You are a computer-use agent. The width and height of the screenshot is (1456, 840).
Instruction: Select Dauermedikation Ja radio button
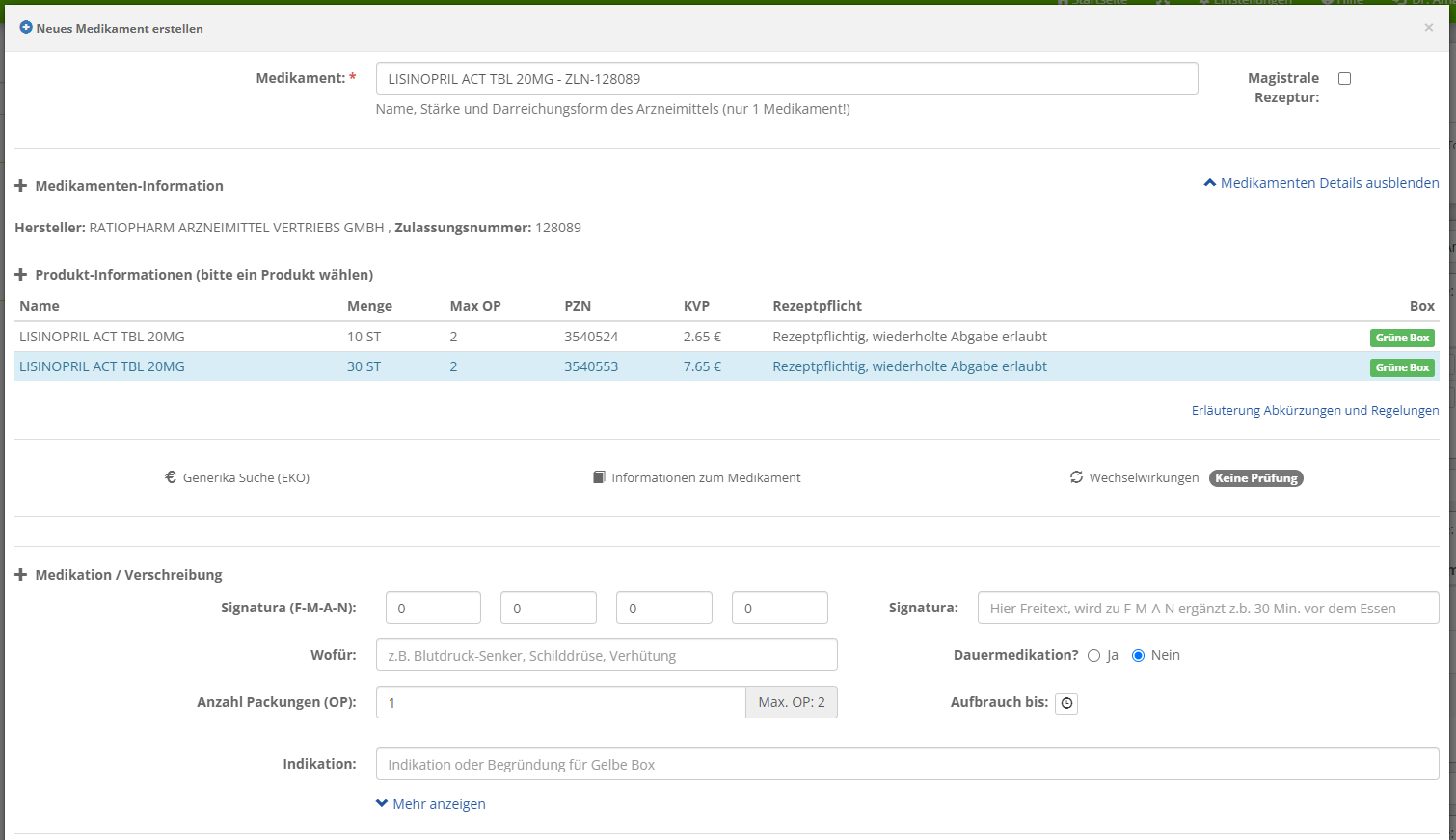(x=1093, y=655)
